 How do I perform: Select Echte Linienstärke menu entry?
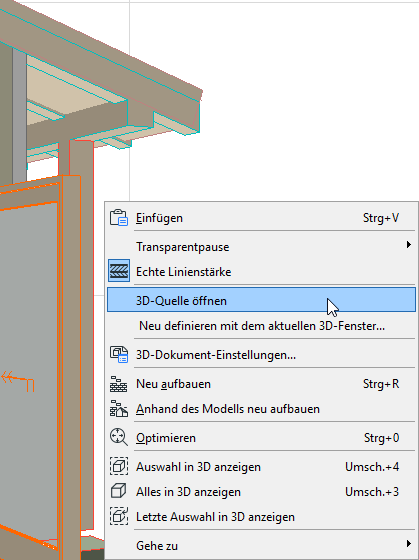tap(261, 272)
